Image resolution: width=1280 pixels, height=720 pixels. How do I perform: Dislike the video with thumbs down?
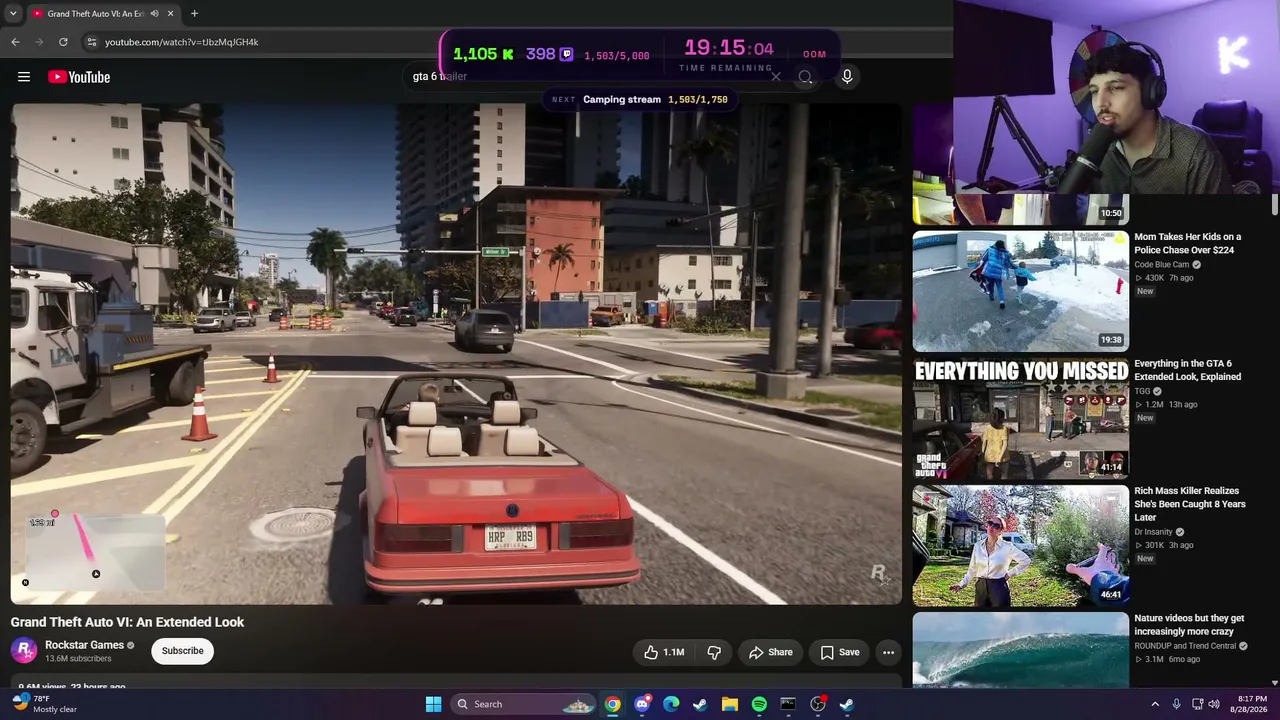click(714, 652)
